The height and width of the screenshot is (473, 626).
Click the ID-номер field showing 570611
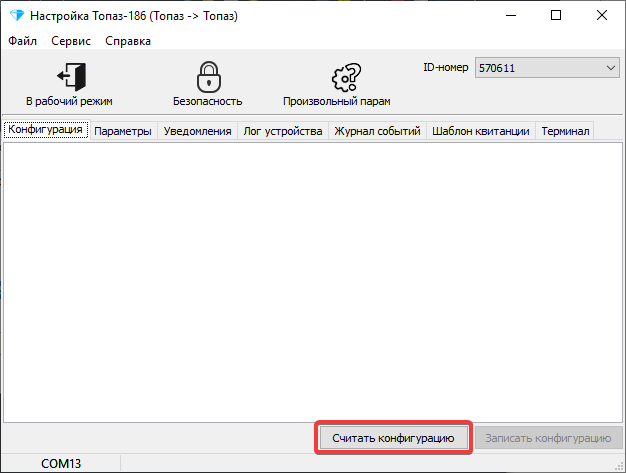click(547, 68)
